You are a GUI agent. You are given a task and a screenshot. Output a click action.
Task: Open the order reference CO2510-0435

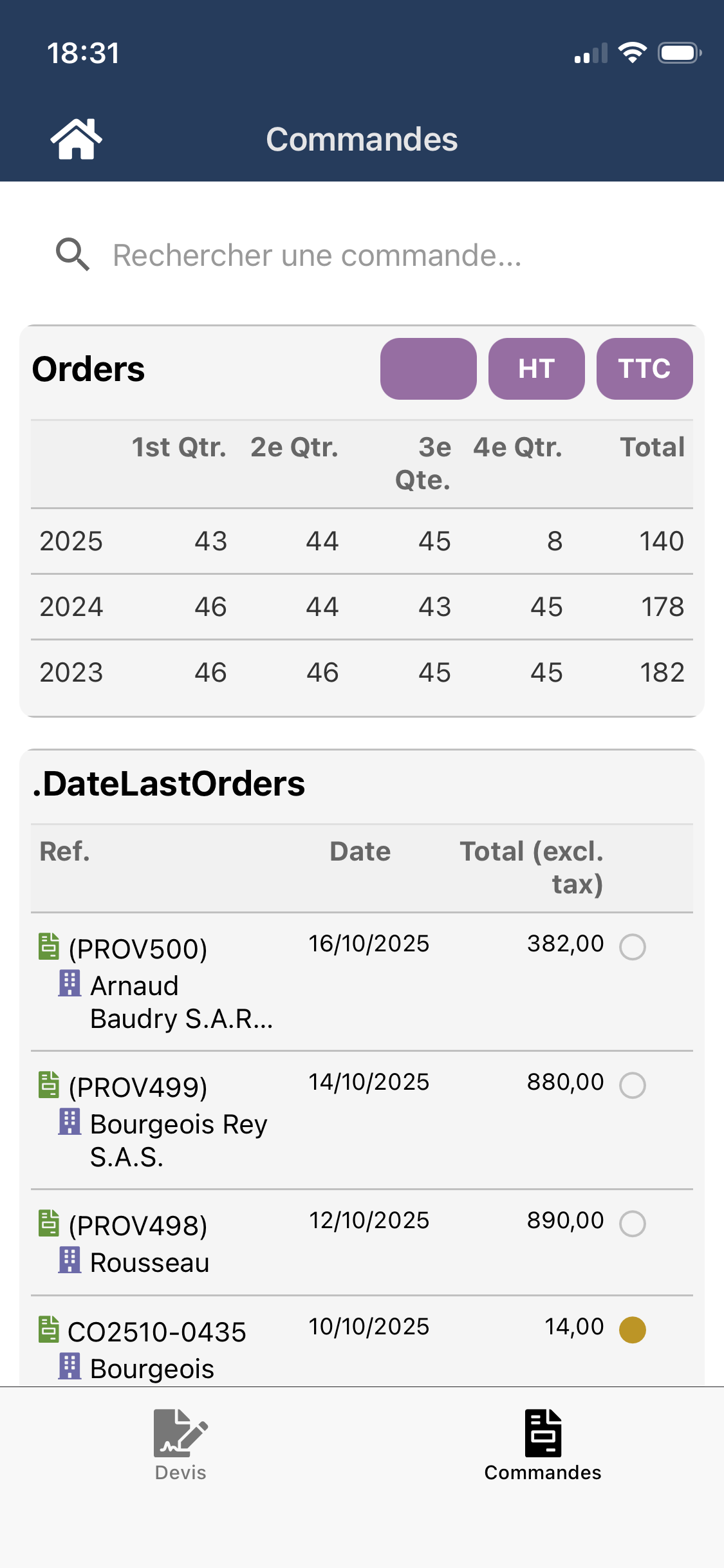[157, 1332]
